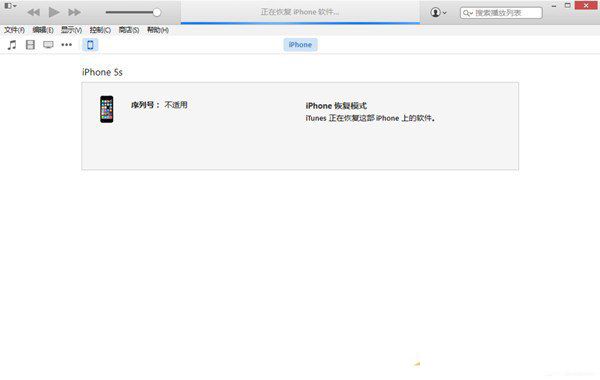Open the 商店(S) menu

129,30
